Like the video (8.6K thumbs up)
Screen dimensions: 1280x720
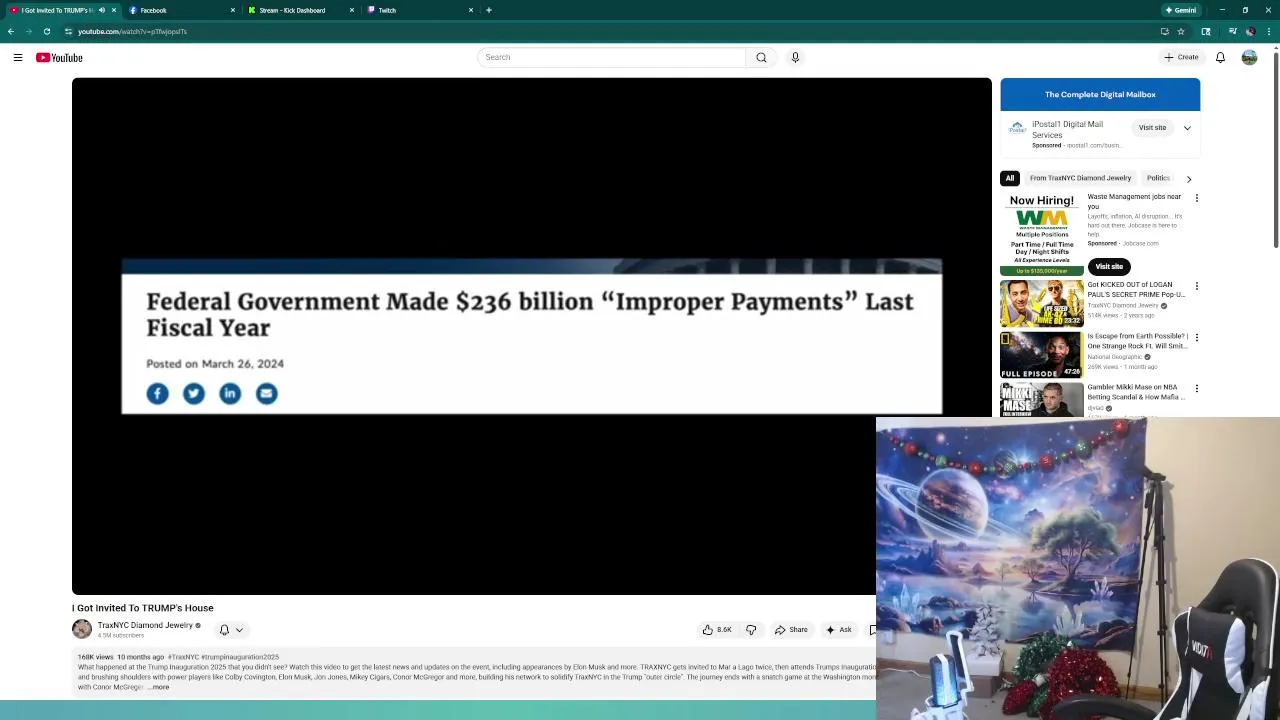[x=717, y=630]
